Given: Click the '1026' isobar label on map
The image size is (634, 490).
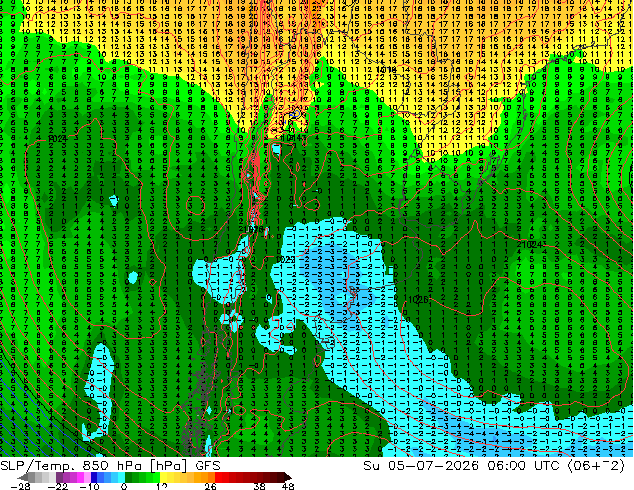Looking at the screenshot, I should (x=418, y=300).
